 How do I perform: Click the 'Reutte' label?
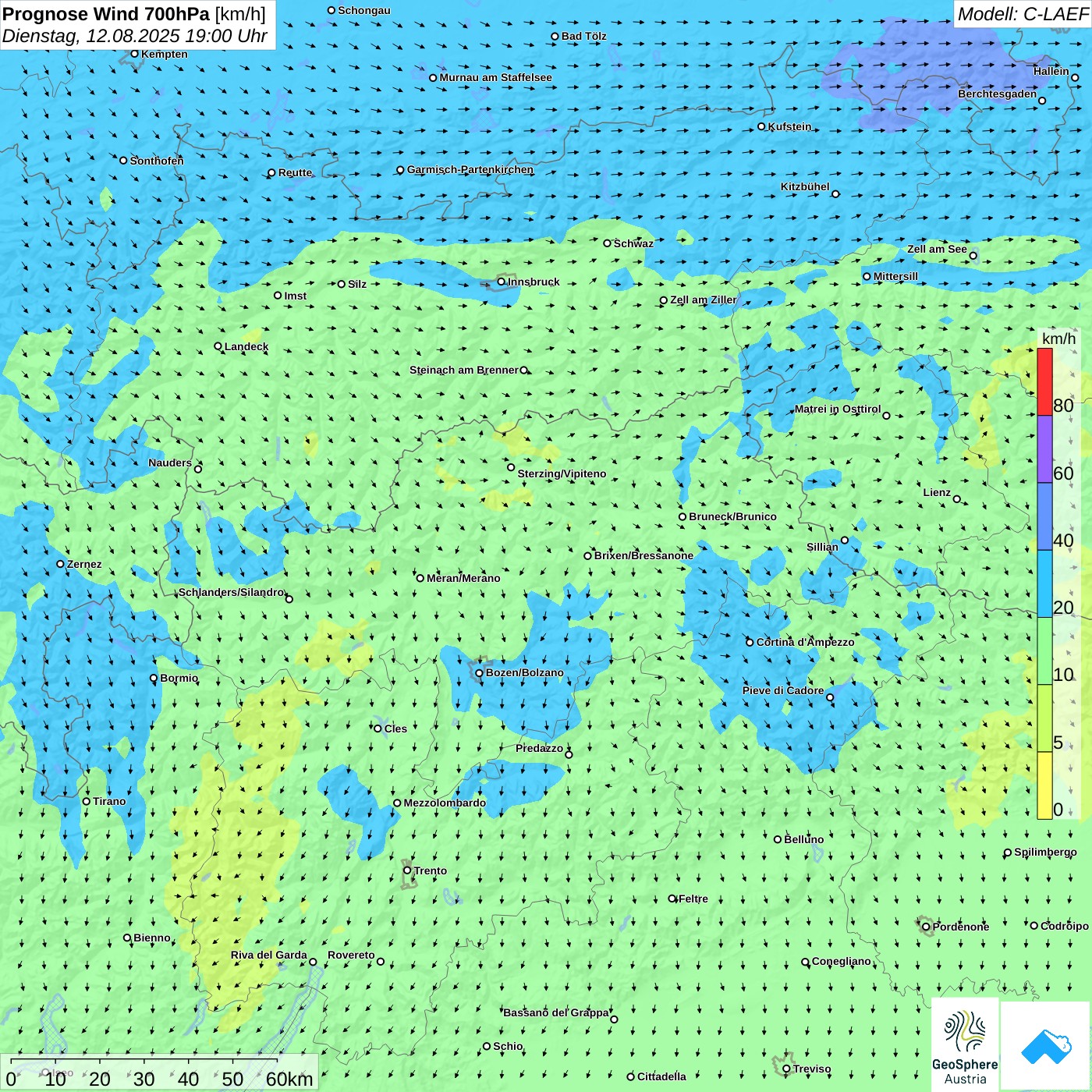[x=295, y=172]
